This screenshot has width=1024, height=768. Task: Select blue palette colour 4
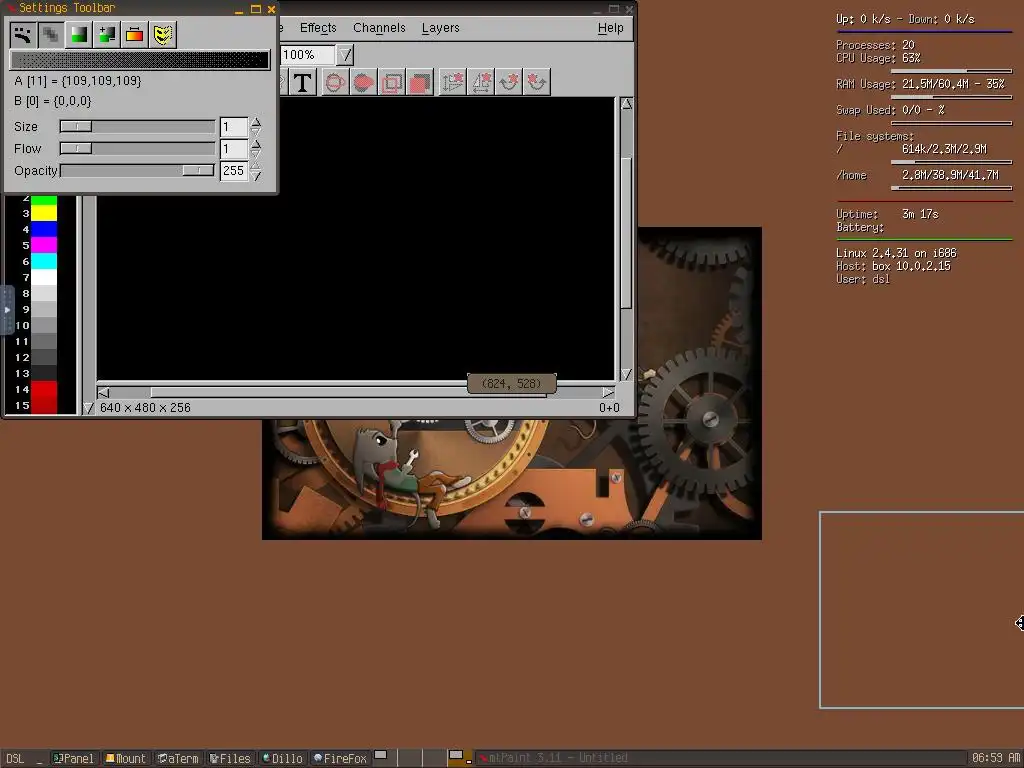[44, 229]
